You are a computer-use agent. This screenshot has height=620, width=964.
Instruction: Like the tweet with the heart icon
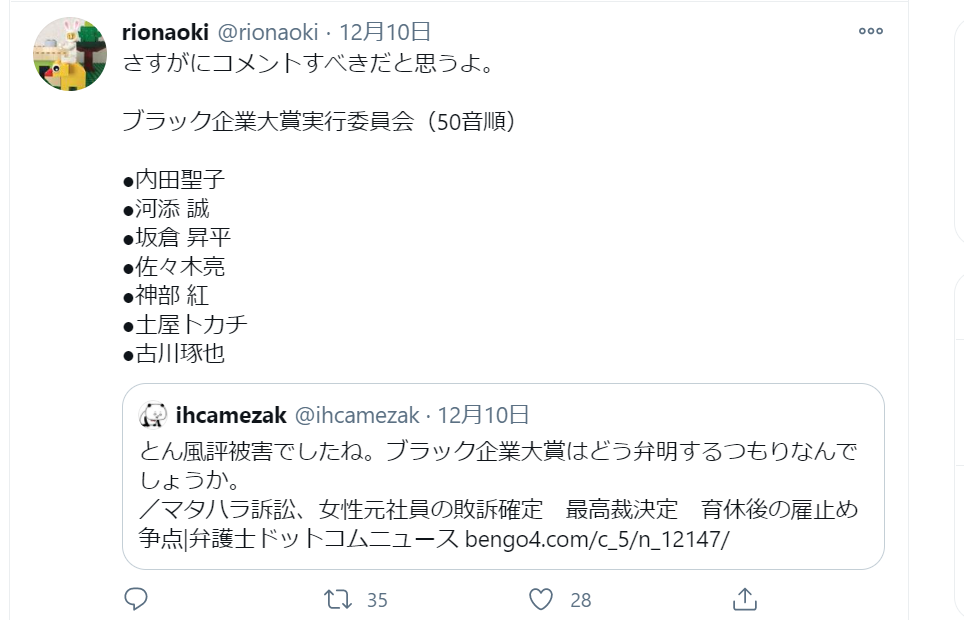(541, 599)
